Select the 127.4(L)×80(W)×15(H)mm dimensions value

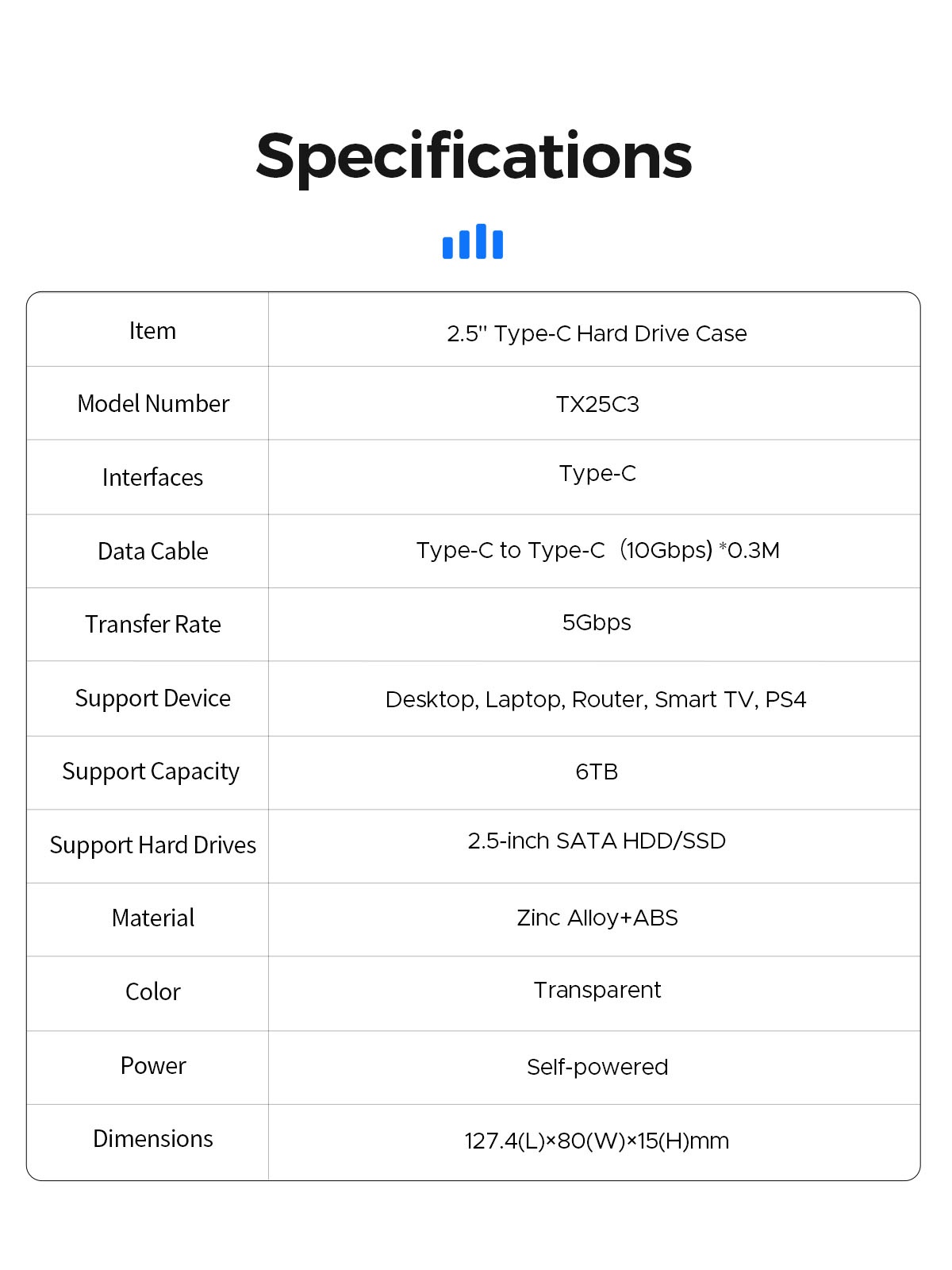(x=597, y=1141)
